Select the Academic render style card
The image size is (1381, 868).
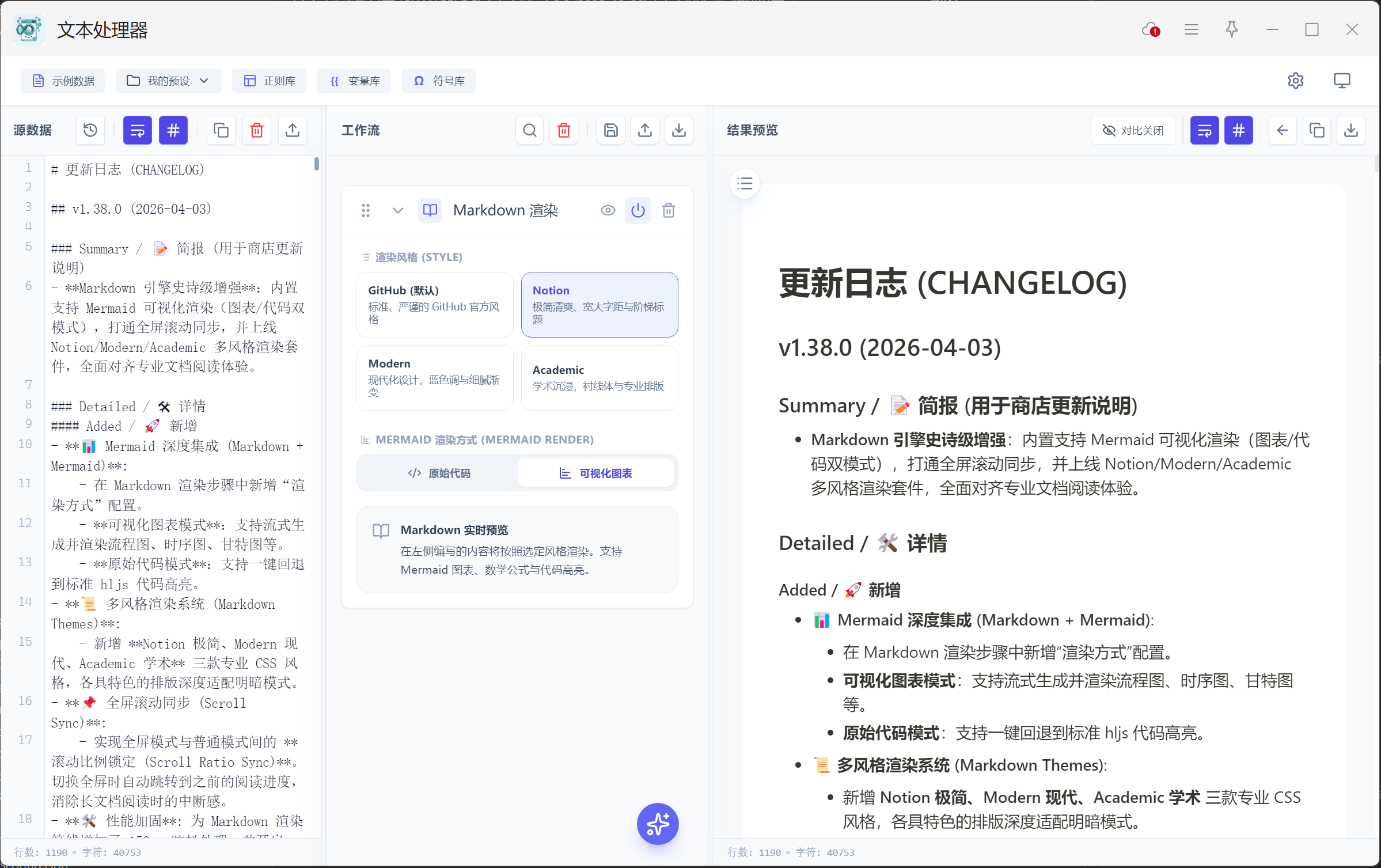[599, 378]
